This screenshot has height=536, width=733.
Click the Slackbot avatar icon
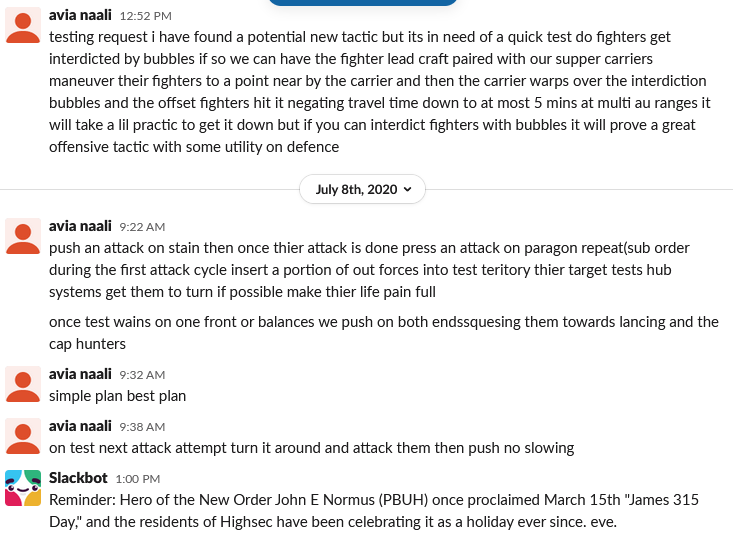click(x=23, y=488)
